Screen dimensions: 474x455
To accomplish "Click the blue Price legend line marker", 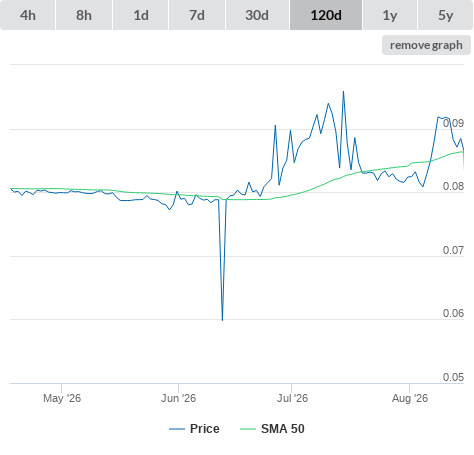I will point(177,429).
